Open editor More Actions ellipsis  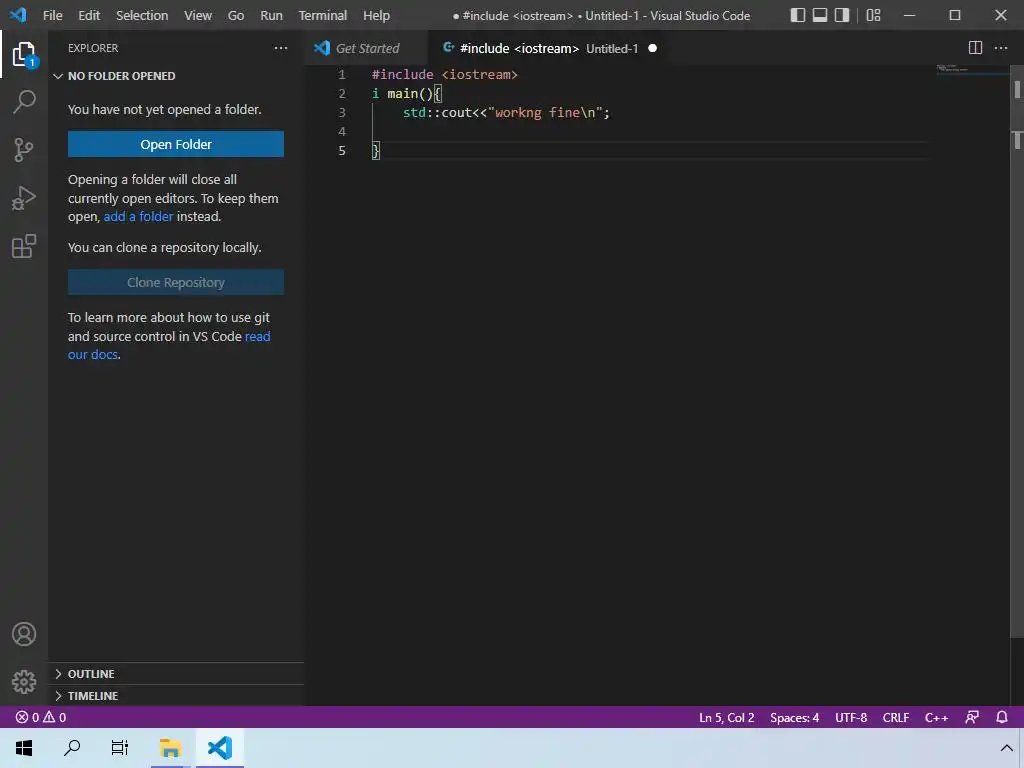click(1000, 48)
